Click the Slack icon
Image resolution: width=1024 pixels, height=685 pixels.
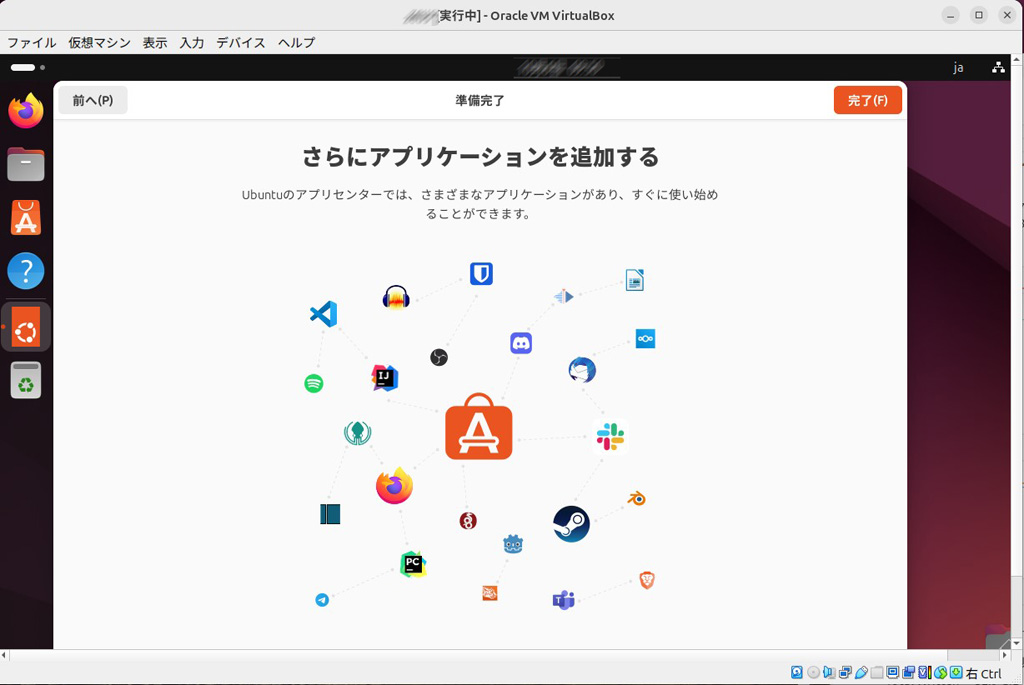pos(610,436)
